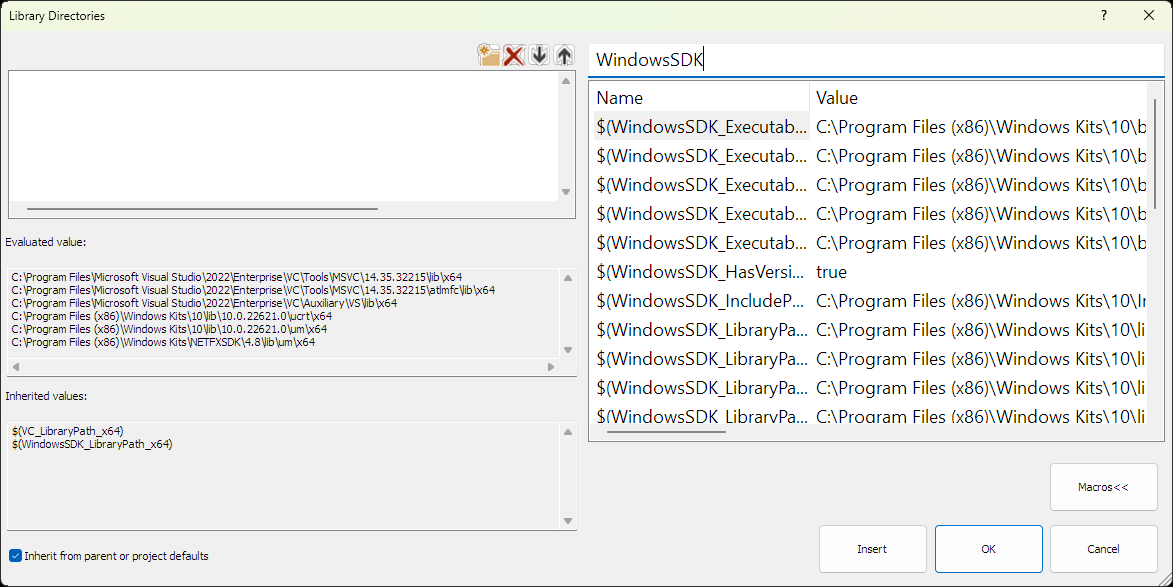Toggle Inherit from parent or project defaults

pyautogui.click(x=14, y=555)
